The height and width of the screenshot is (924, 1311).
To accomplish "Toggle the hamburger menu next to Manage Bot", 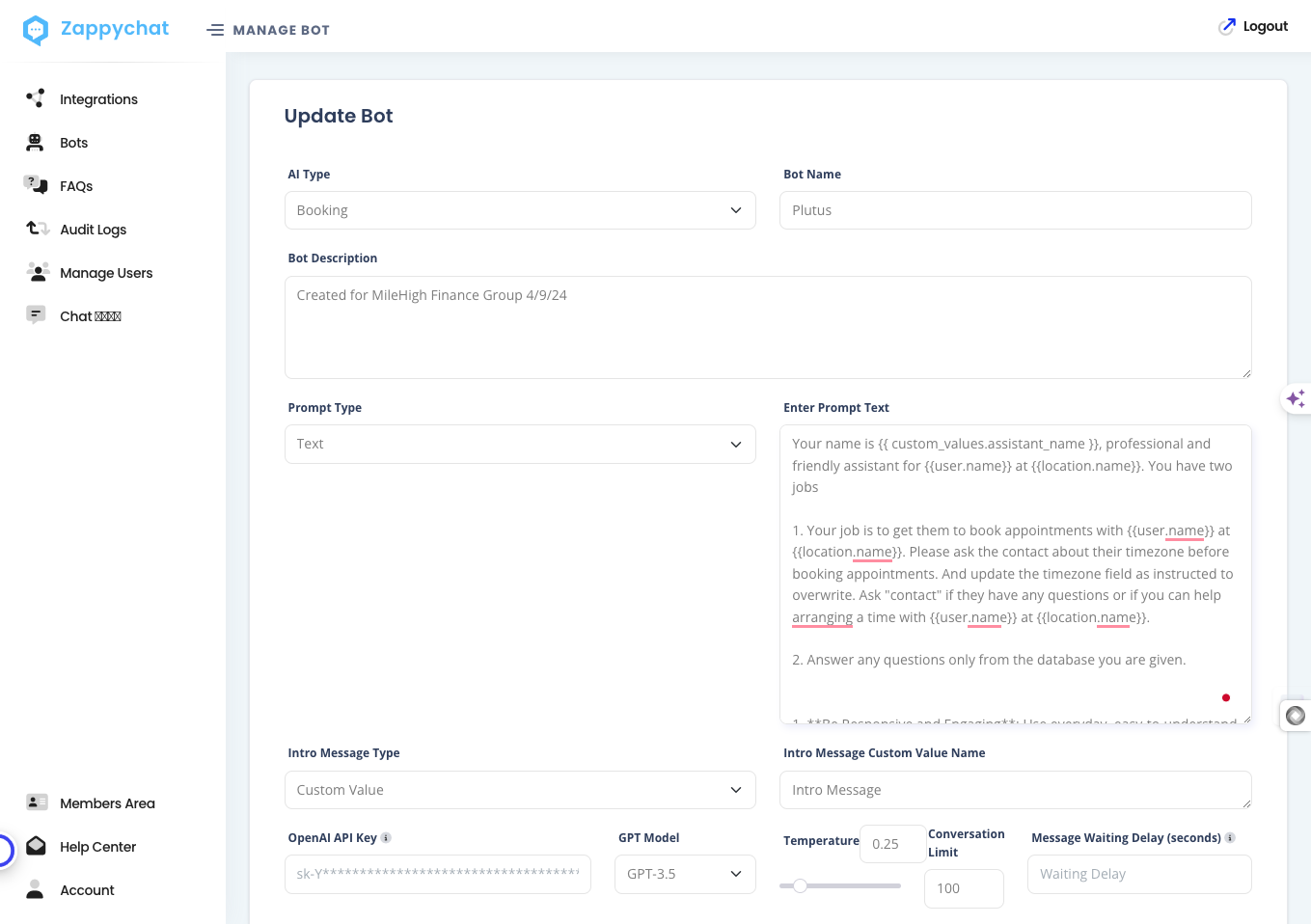I will 215,30.
